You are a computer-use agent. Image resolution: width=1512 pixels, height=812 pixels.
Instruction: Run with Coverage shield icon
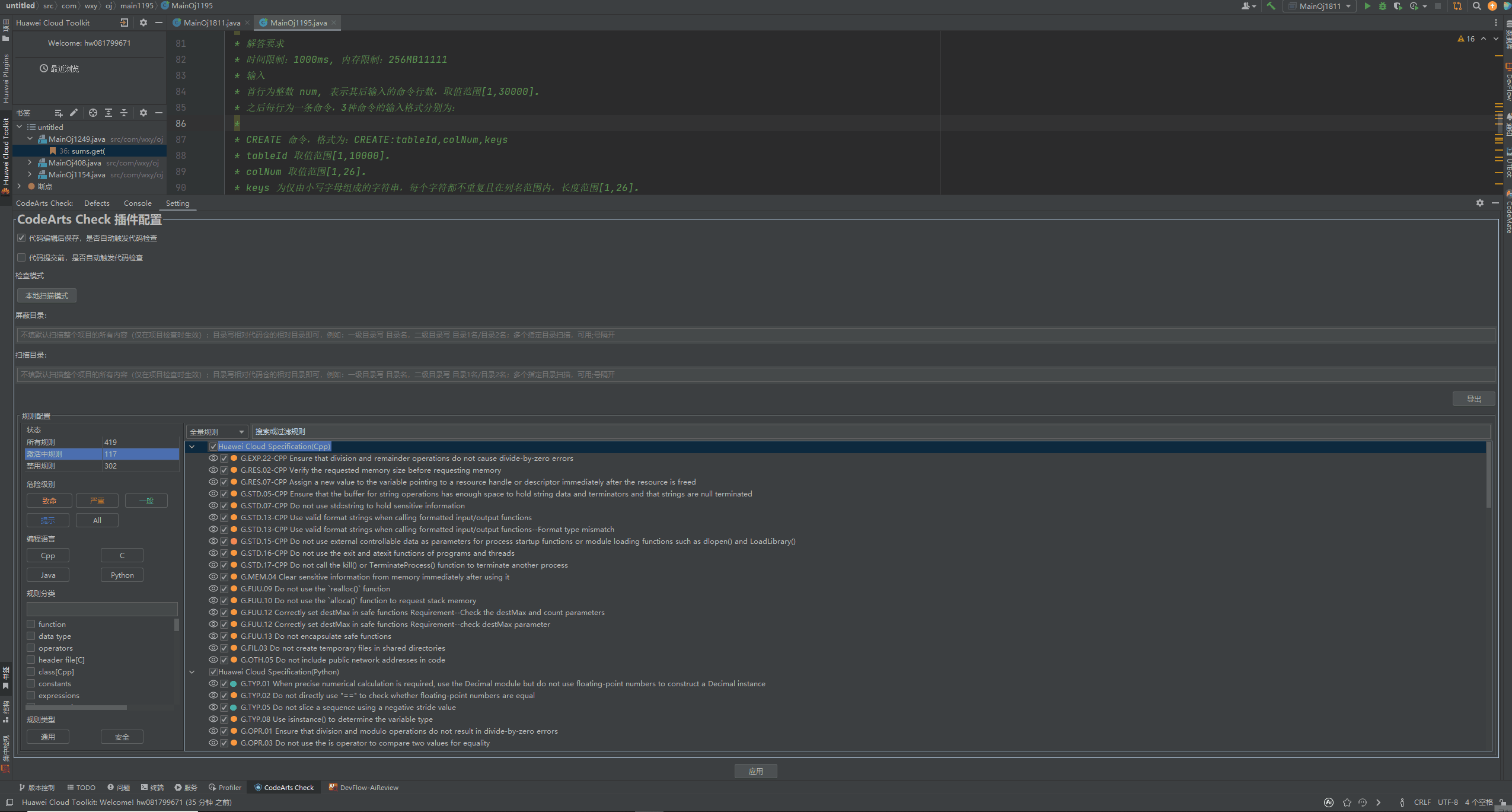point(1398,6)
